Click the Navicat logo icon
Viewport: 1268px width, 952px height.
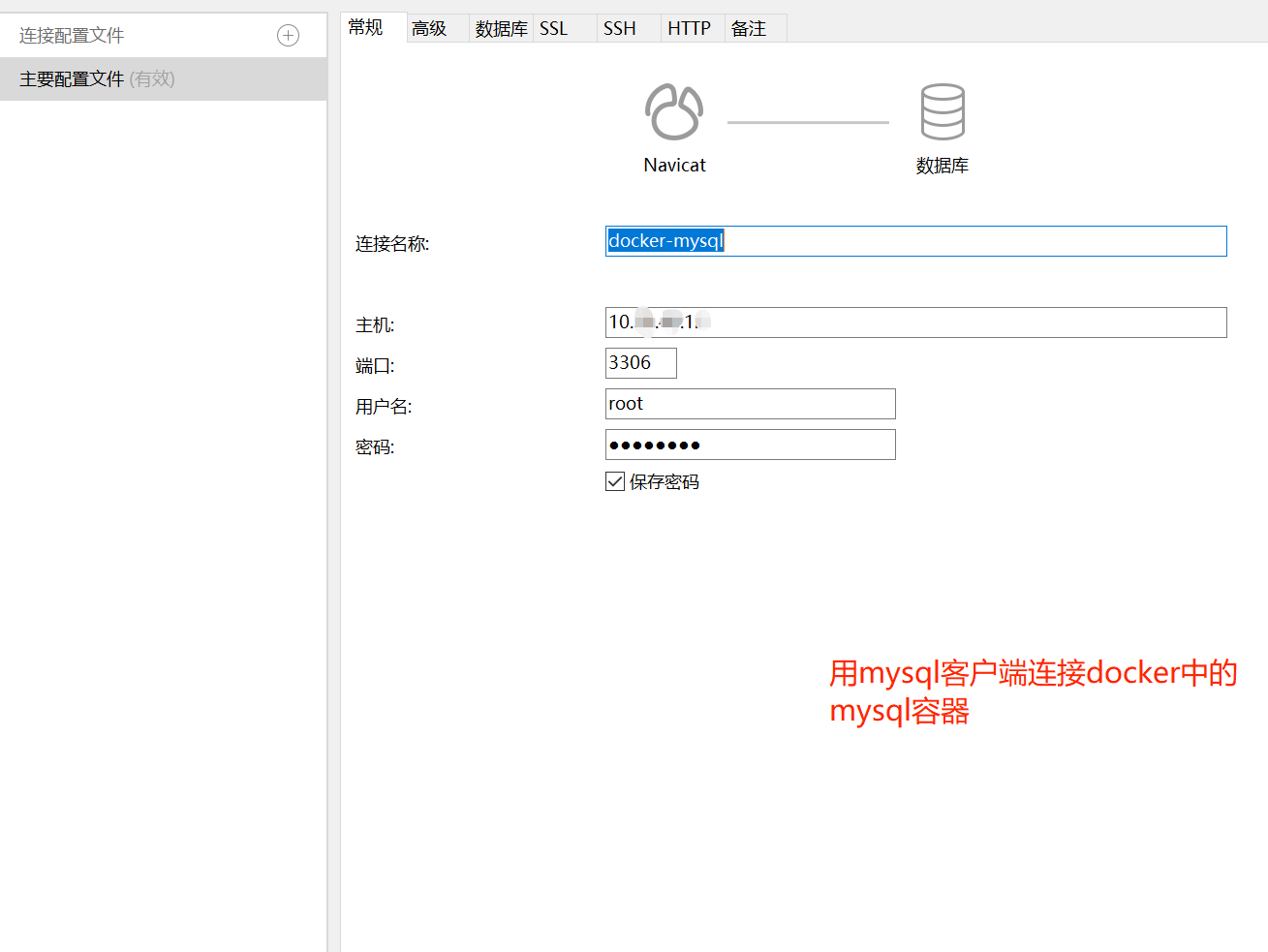tap(674, 111)
